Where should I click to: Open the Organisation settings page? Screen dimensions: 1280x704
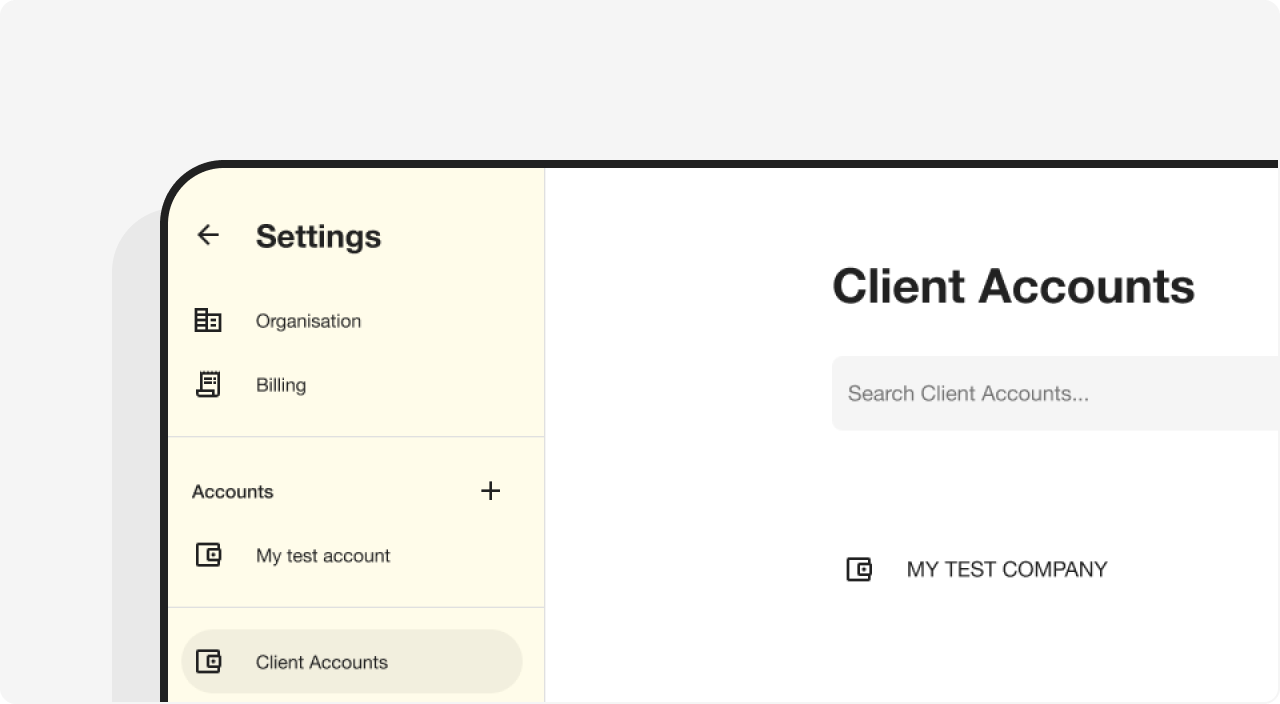point(308,321)
